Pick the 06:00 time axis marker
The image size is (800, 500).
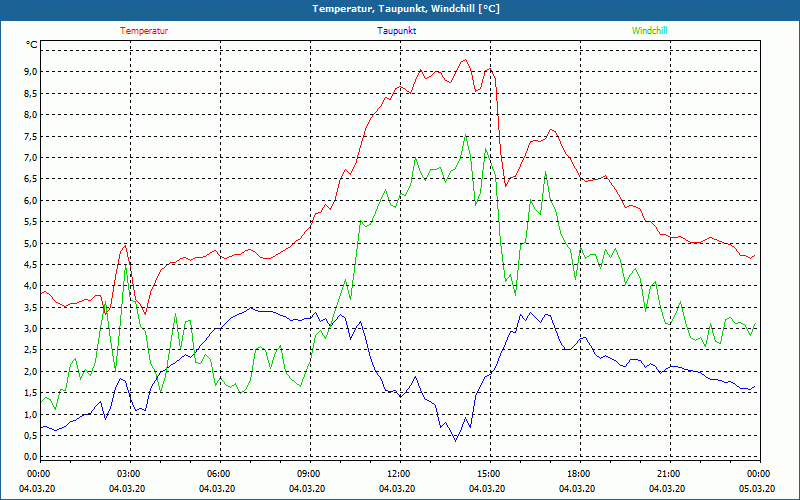(219, 474)
